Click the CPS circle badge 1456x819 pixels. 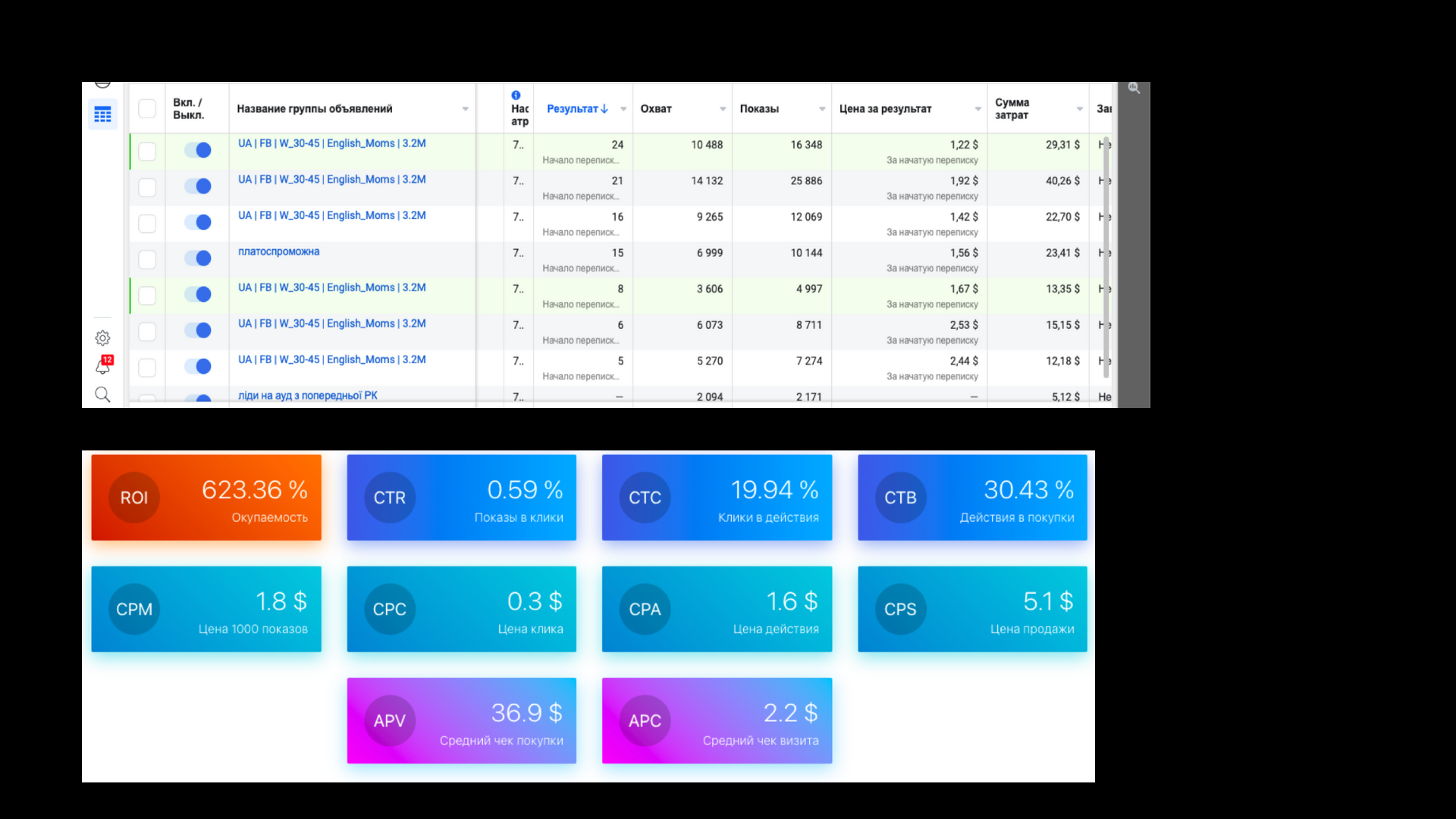(x=901, y=609)
